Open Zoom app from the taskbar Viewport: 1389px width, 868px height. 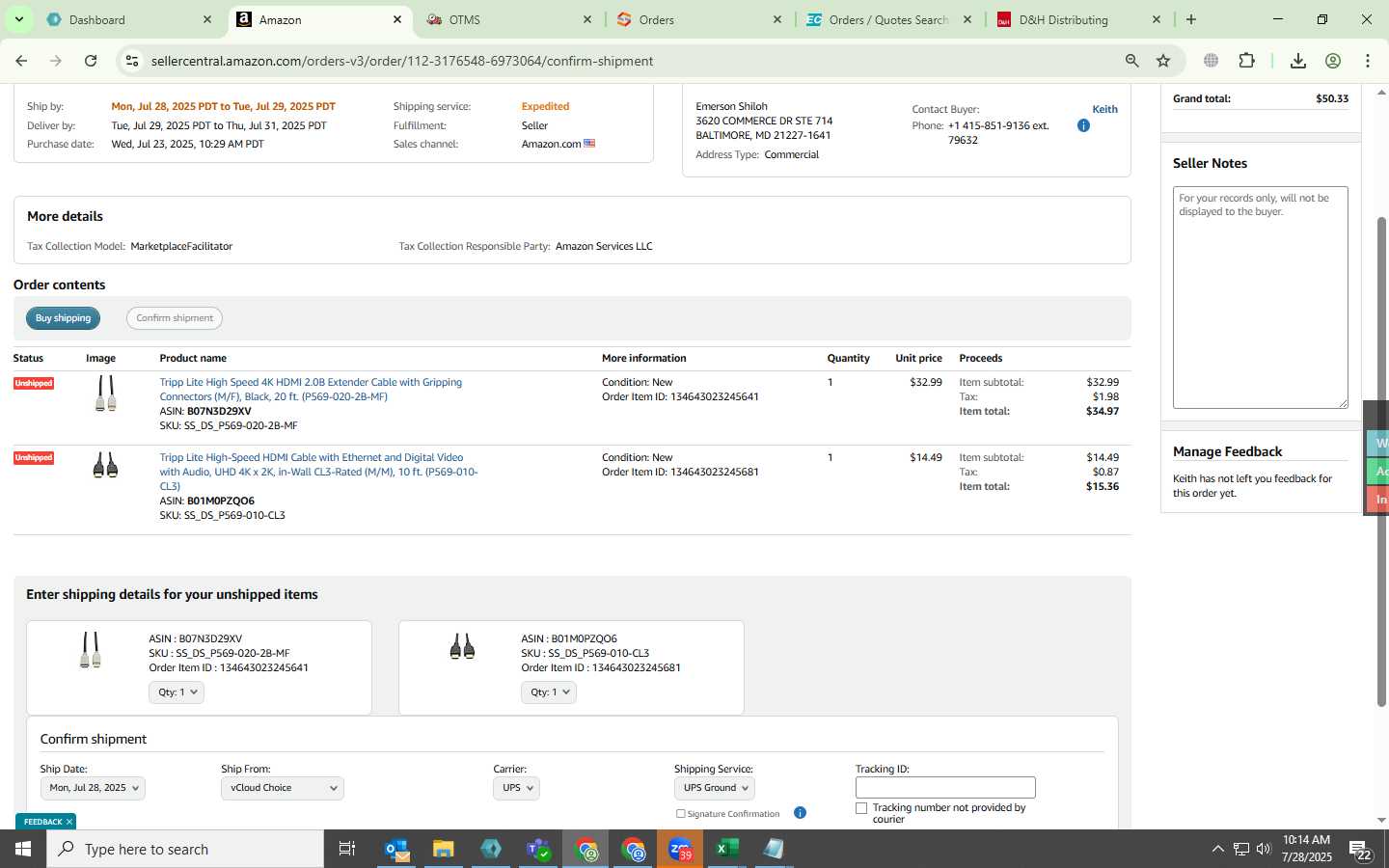click(x=680, y=849)
